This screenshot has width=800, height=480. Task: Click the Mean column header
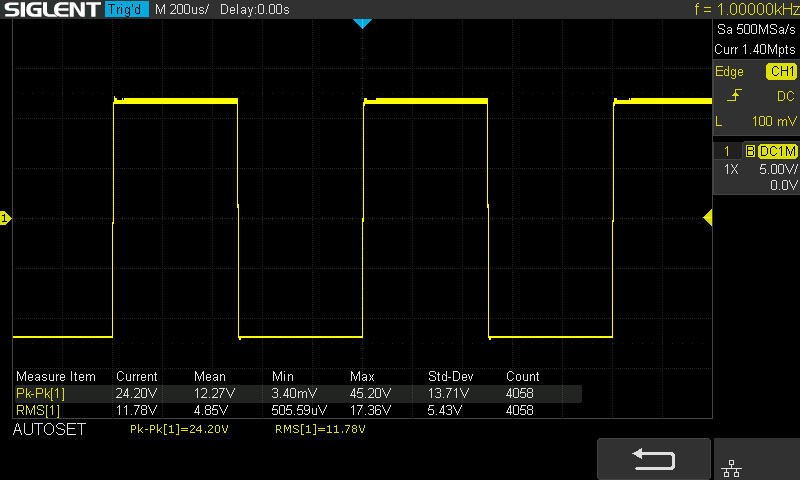click(x=210, y=376)
